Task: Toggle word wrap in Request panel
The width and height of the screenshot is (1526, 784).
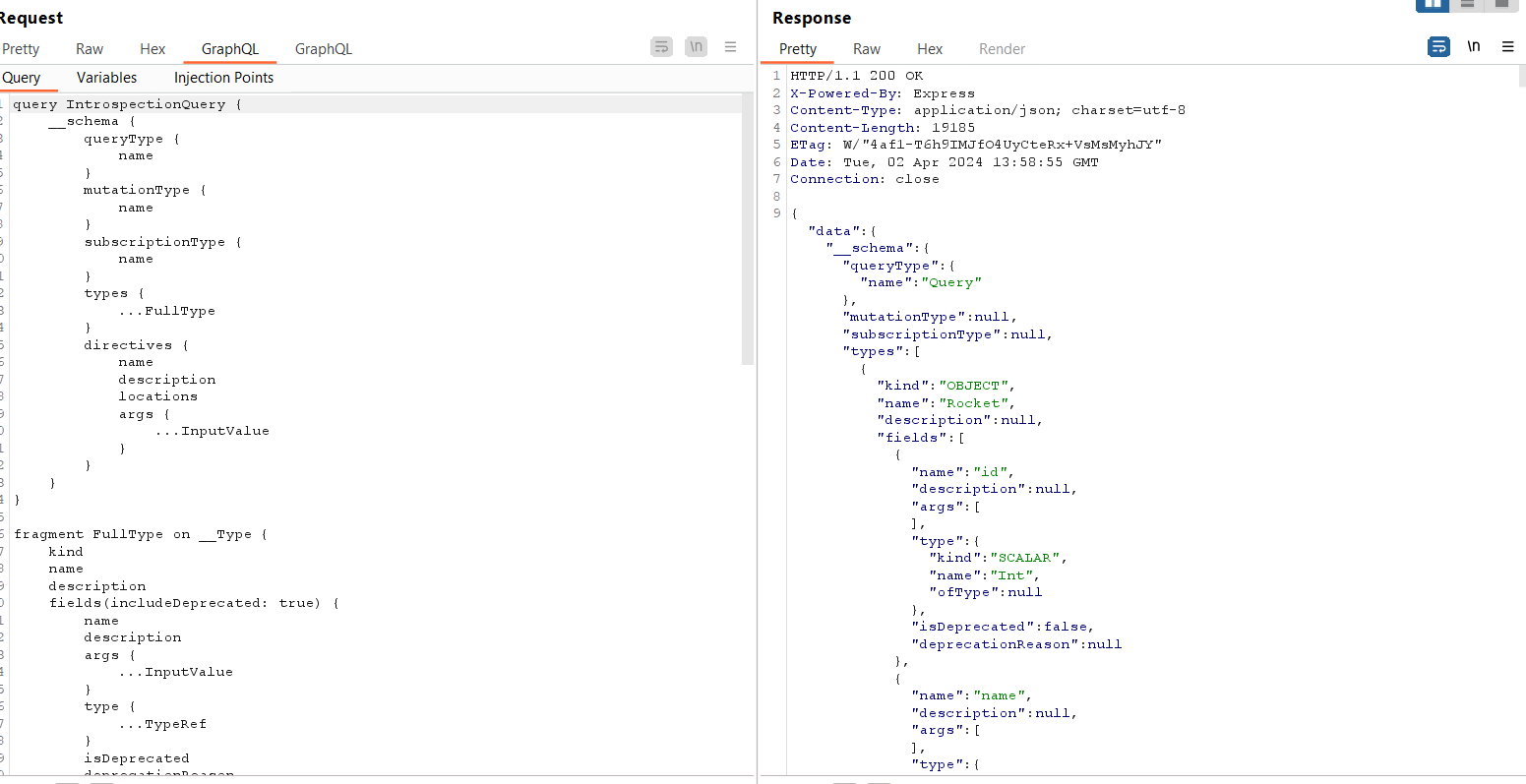Action: pos(661,46)
